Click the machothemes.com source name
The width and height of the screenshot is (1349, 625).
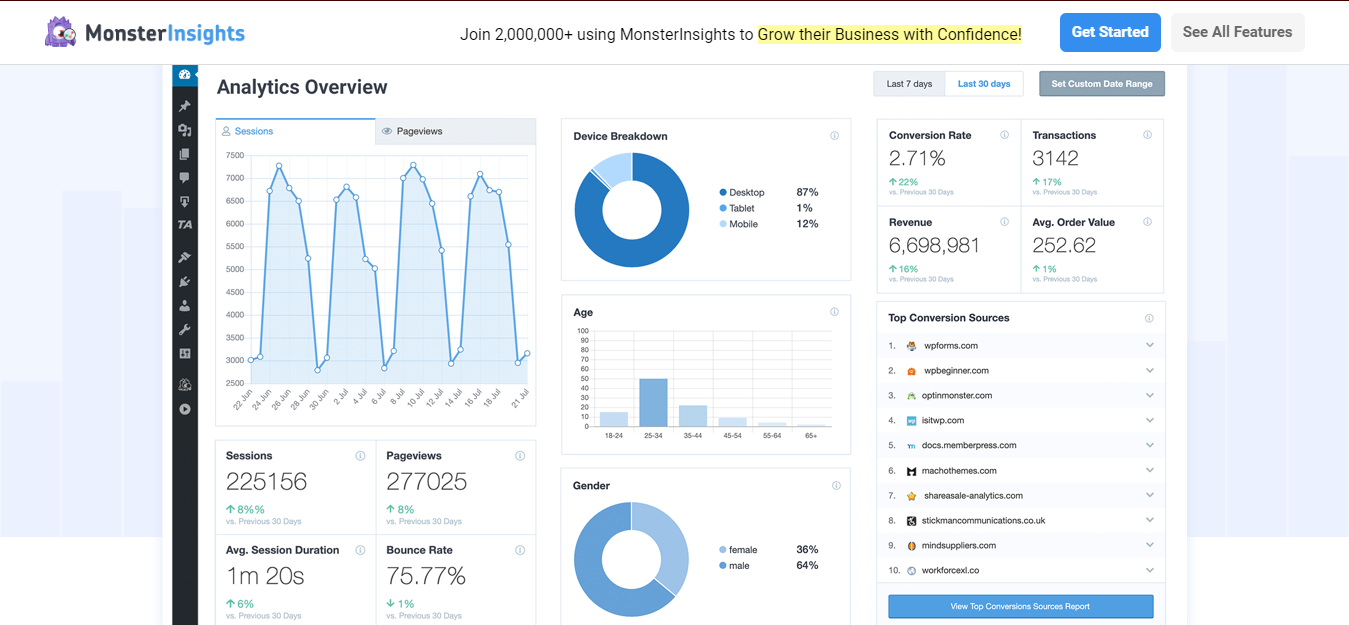pos(960,471)
